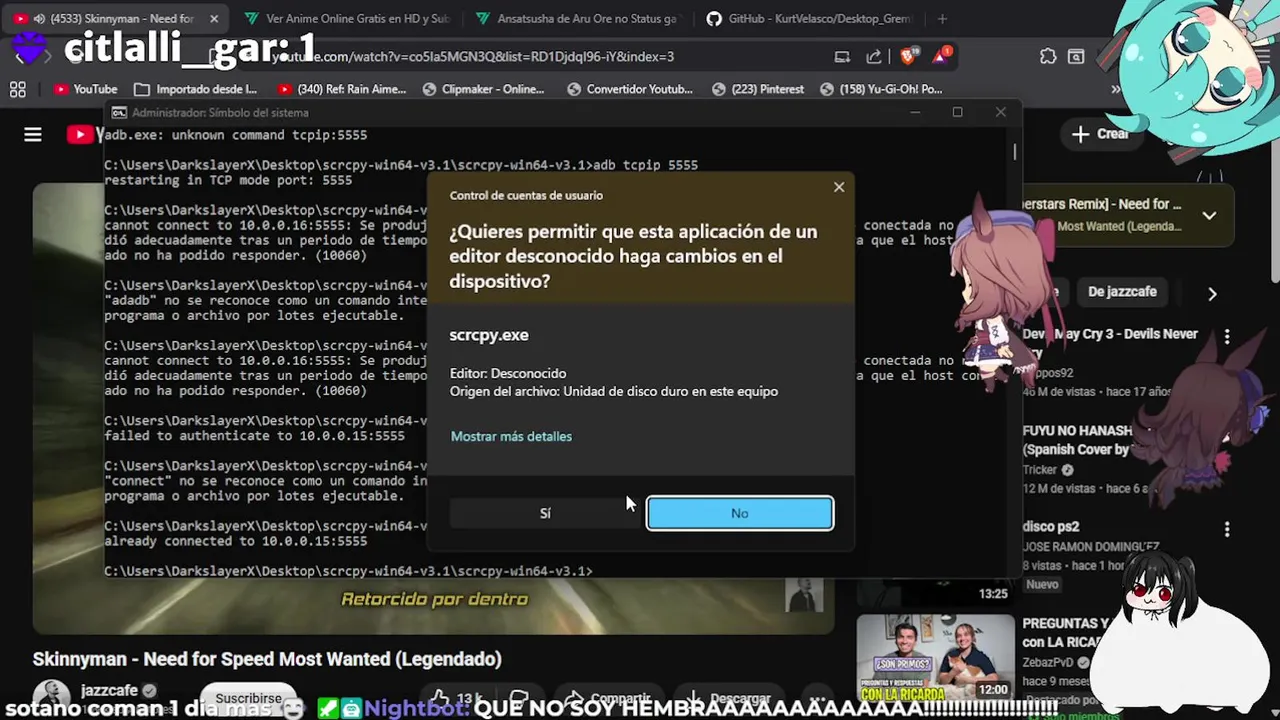Close the Skinnyman browser tab

click(x=213, y=18)
